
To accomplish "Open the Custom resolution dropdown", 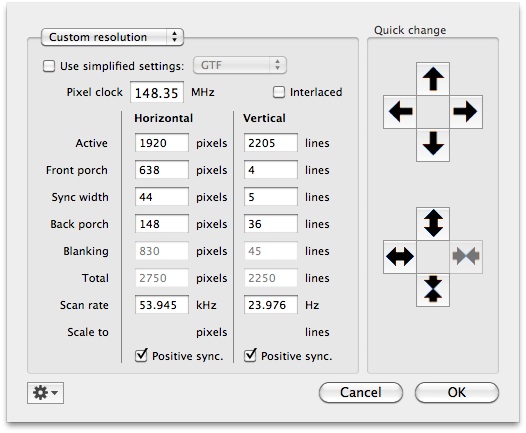I will 112,37.
